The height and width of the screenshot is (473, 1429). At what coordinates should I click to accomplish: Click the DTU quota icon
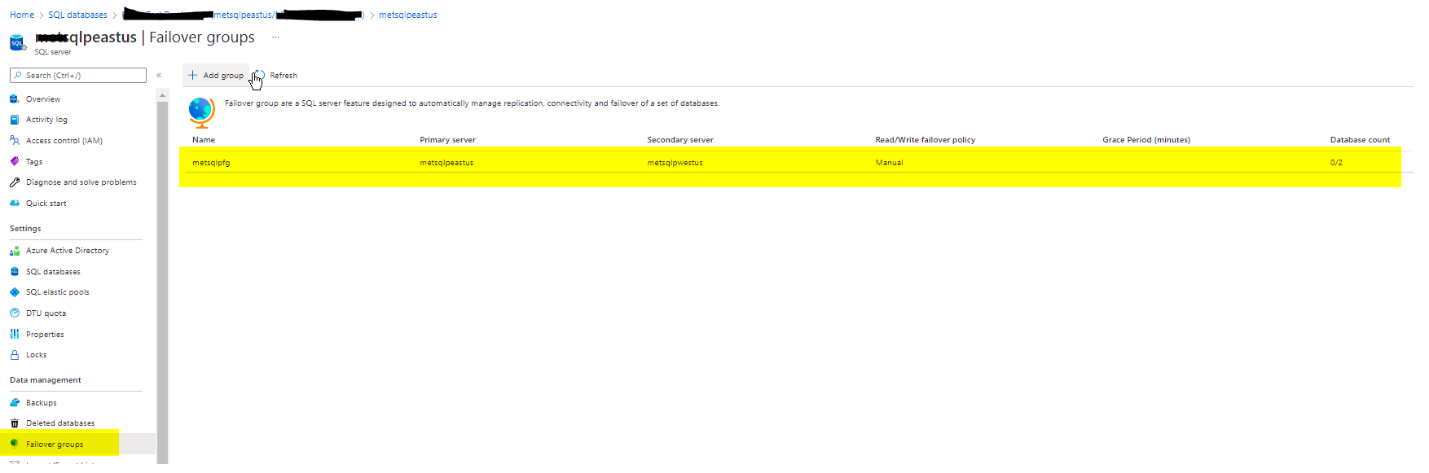point(14,313)
